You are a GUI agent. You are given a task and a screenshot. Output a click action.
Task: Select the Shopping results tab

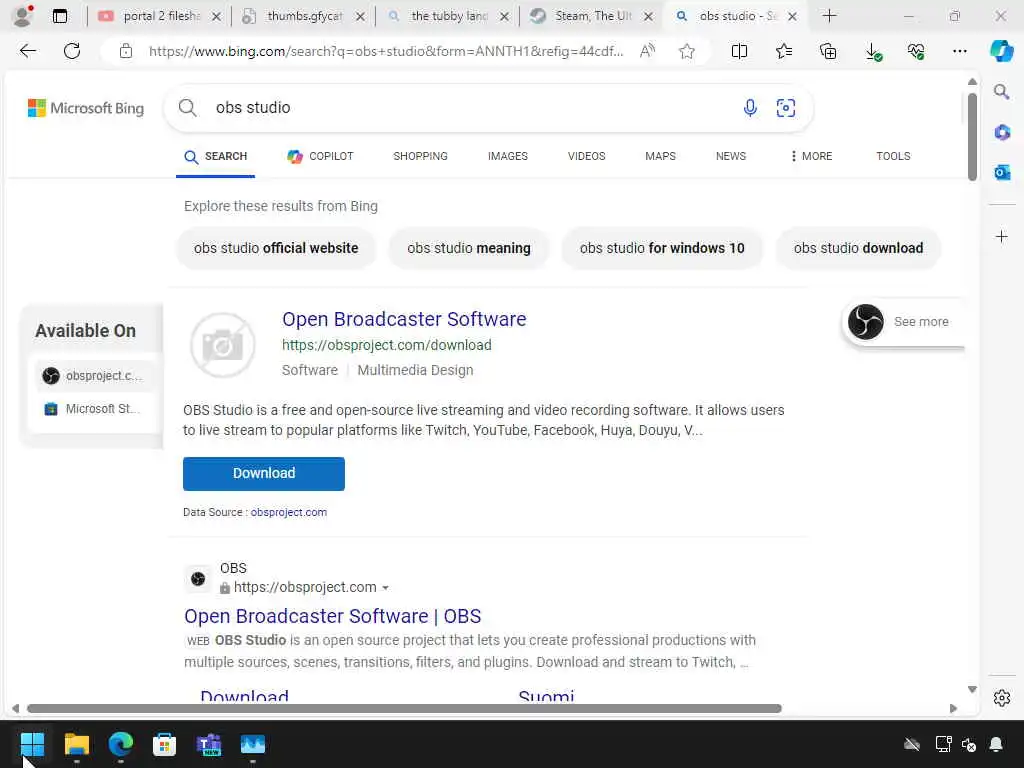pos(420,156)
